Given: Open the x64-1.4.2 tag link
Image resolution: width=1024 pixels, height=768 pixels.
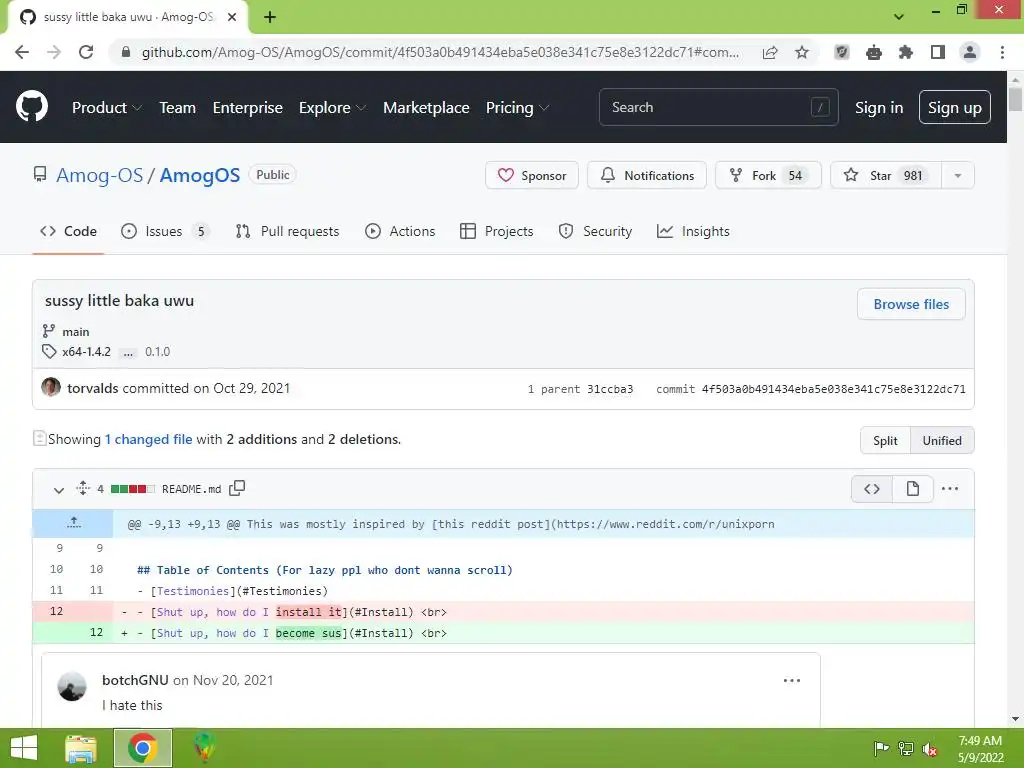Looking at the screenshot, I should (x=86, y=352).
